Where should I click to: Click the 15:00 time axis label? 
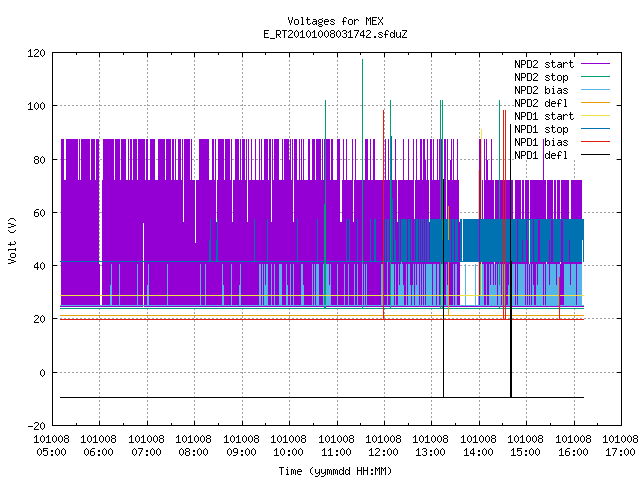525,453
